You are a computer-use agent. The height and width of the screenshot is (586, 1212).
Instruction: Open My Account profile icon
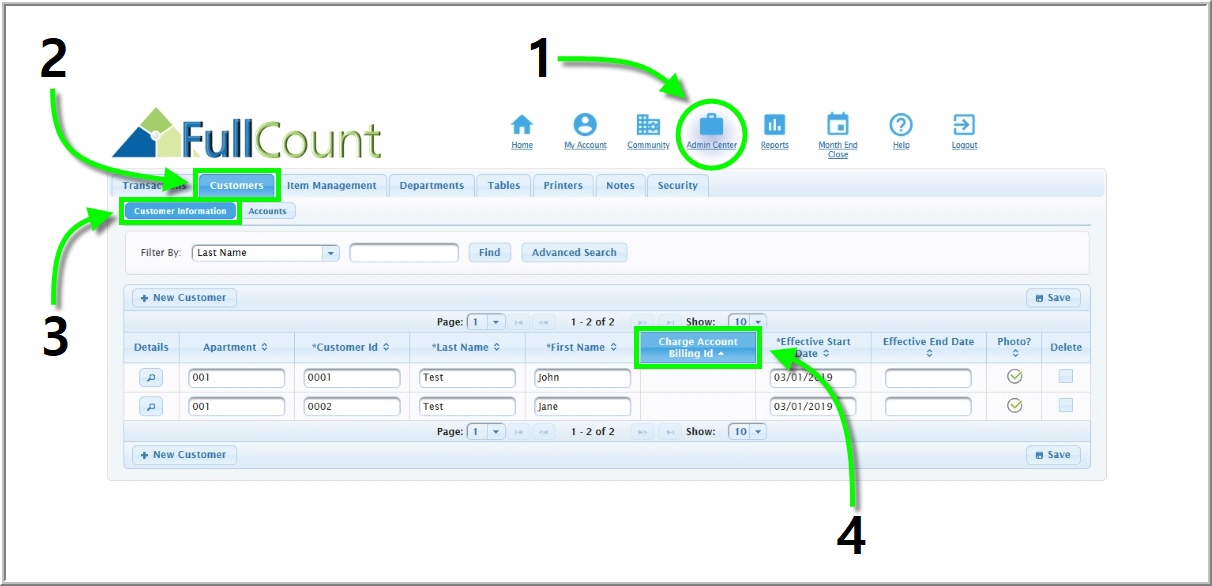point(585,125)
